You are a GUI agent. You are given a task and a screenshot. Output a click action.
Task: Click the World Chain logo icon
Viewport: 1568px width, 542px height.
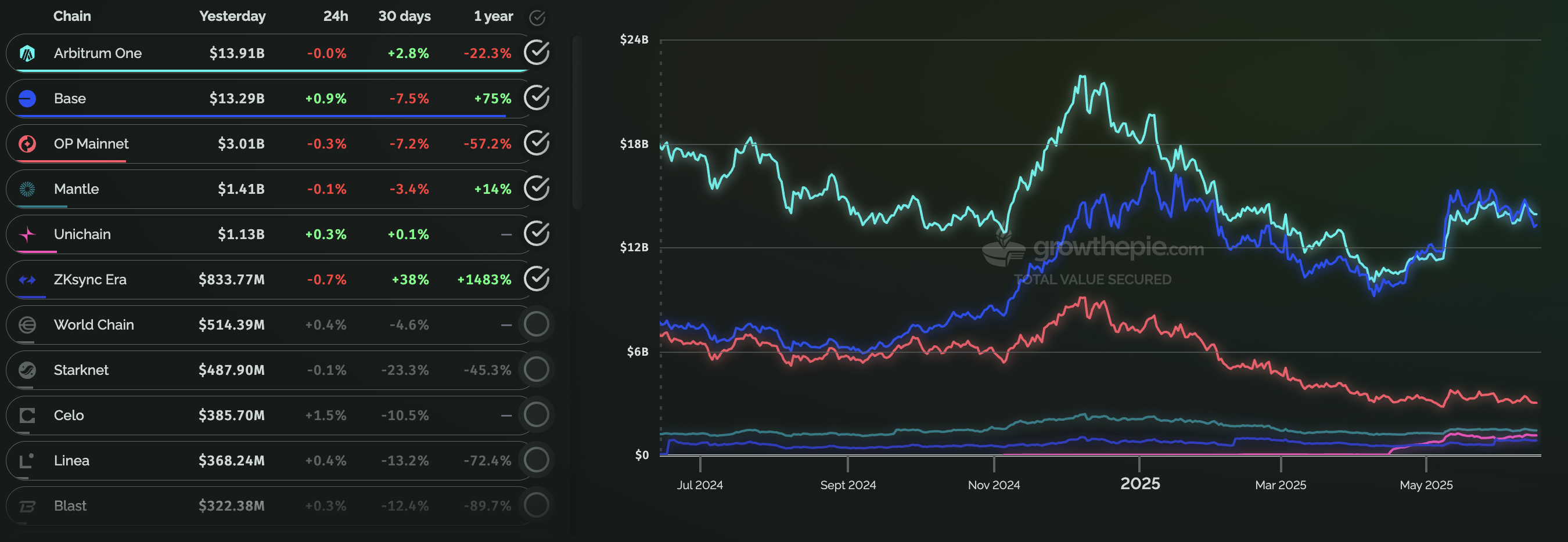click(27, 325)
